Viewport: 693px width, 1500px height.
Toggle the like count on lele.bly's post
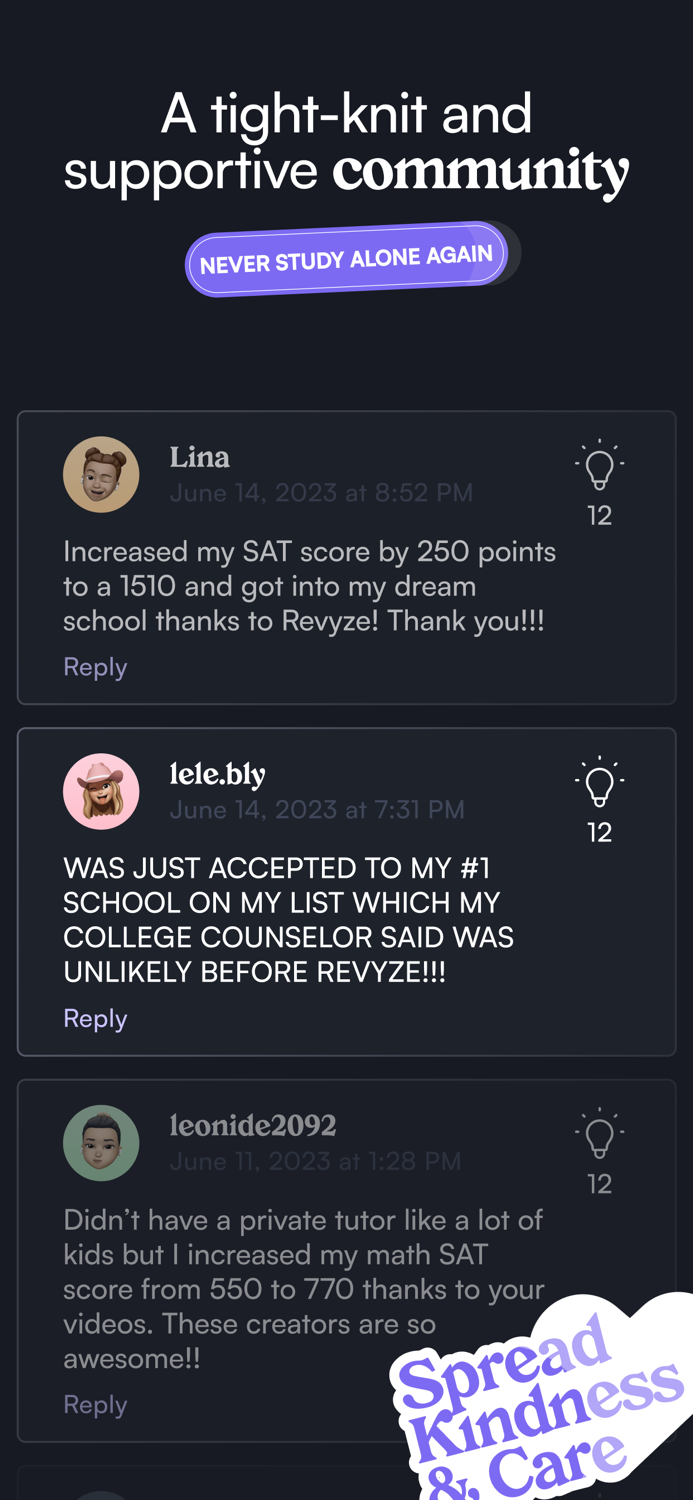tap(599, 833)
